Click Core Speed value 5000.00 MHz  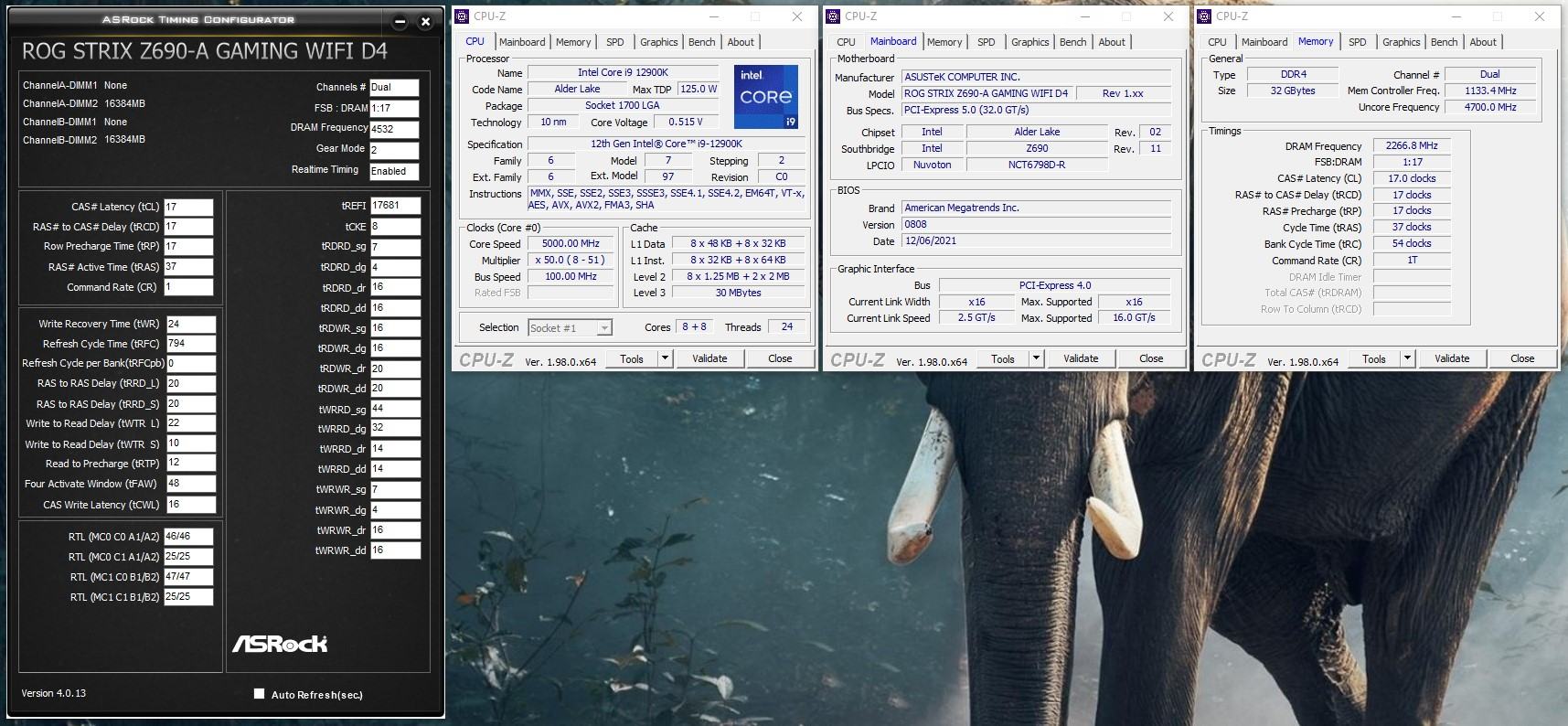click(571, 243)
